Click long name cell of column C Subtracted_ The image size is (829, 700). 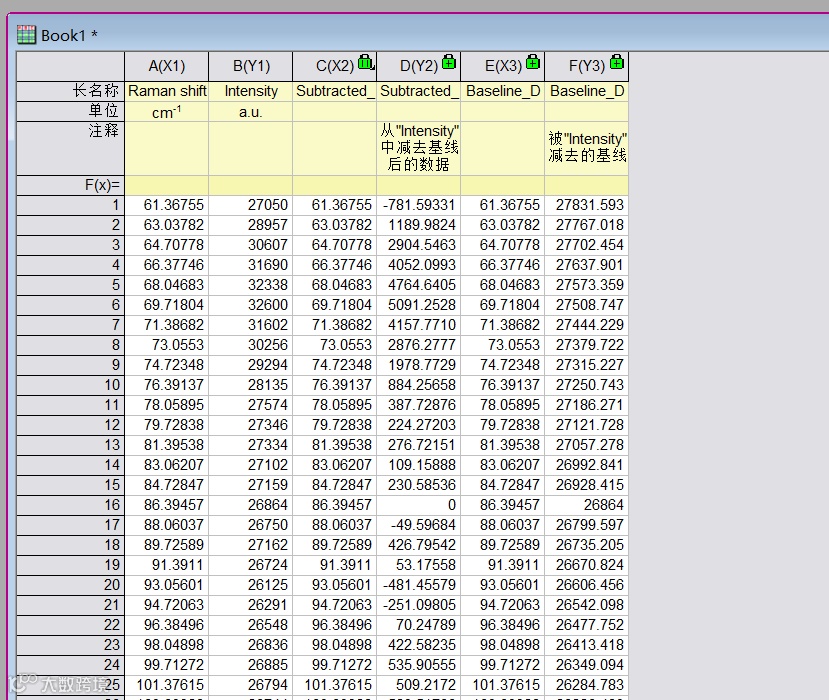[335, 91]
